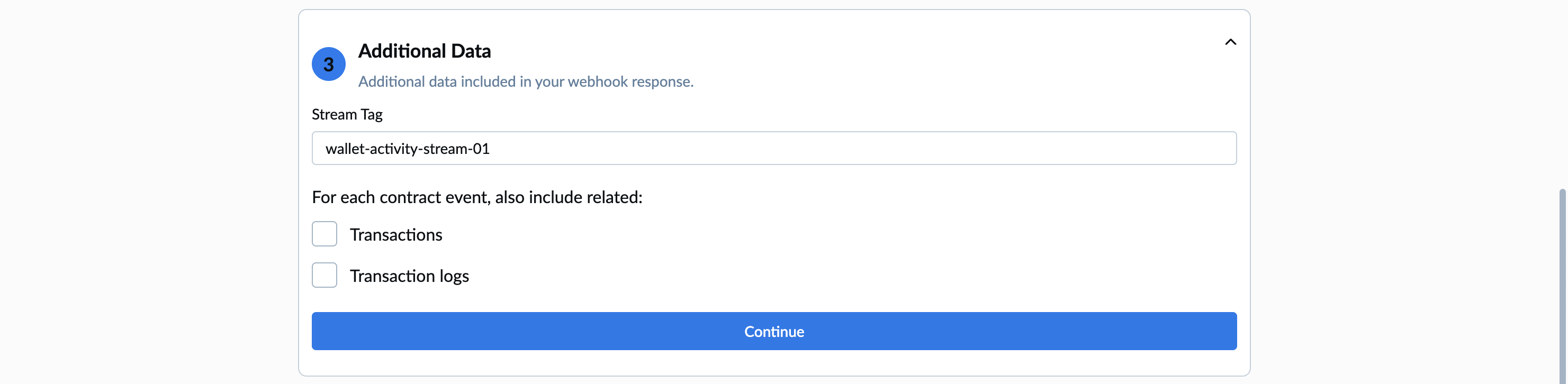Click the word 'Continue' on the button
The image size is (1568, 384).
773,332
